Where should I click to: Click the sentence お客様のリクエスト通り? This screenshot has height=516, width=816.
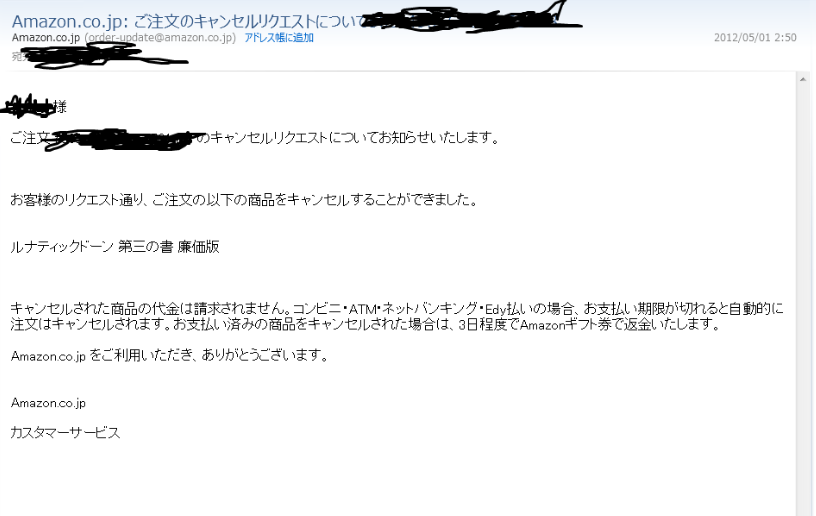244,200
